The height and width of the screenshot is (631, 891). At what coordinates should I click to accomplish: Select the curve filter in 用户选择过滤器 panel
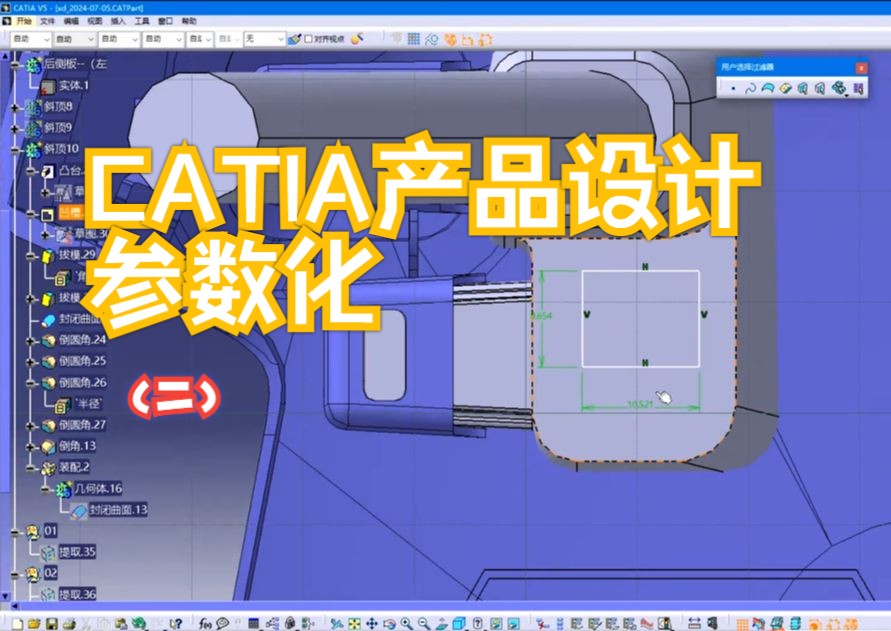752,88
